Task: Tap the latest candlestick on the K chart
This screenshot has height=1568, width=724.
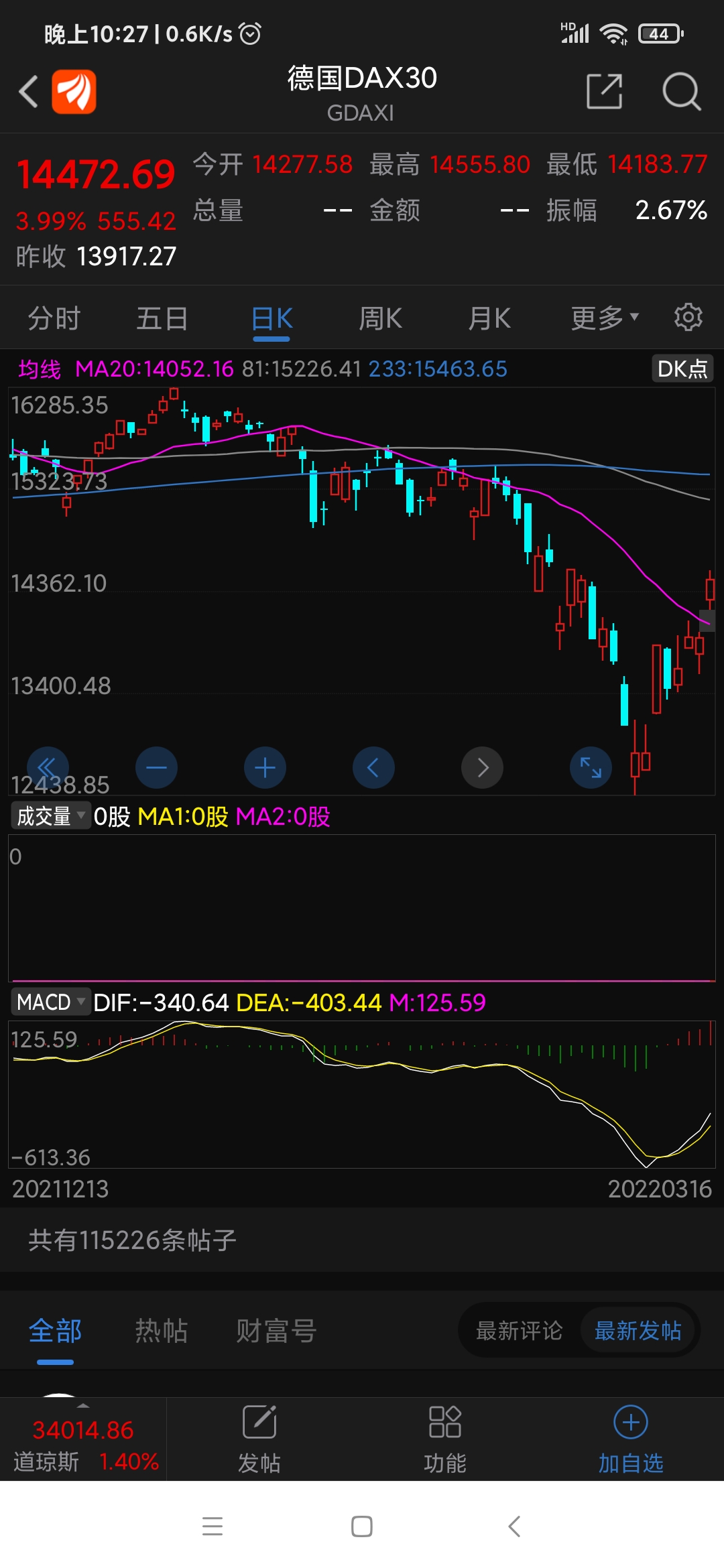Action: pos(710,590)
